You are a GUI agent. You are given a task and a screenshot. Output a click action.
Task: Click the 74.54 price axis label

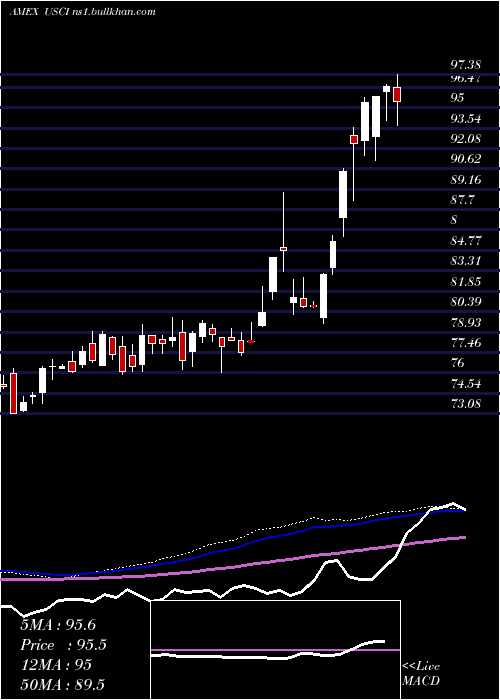[465, 384]
